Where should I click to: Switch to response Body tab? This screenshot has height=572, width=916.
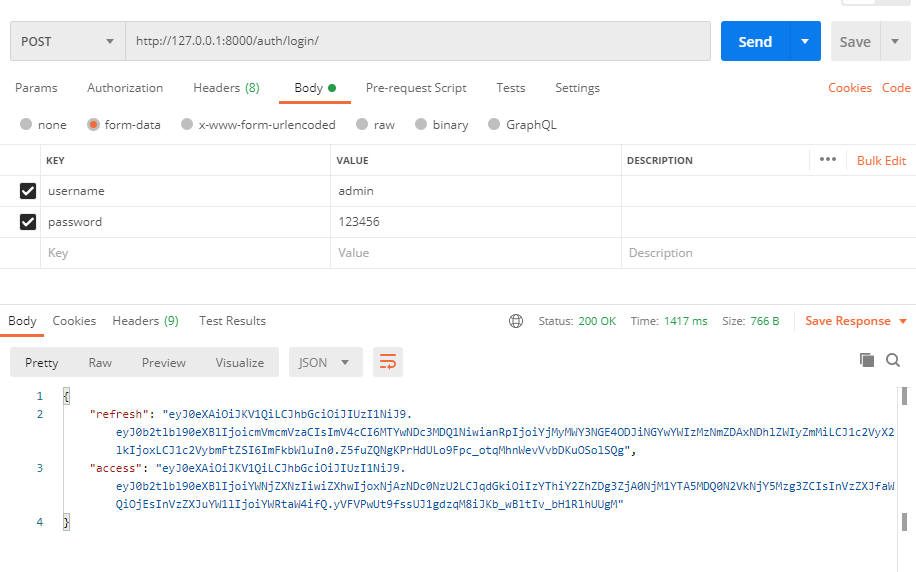[22, 321]
